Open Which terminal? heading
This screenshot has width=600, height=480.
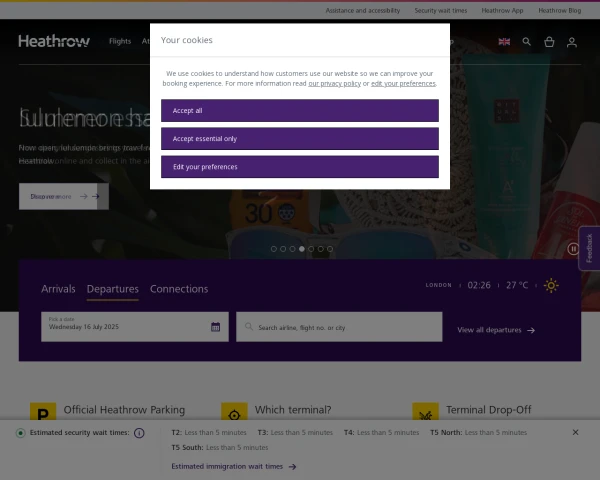point(293,410)
